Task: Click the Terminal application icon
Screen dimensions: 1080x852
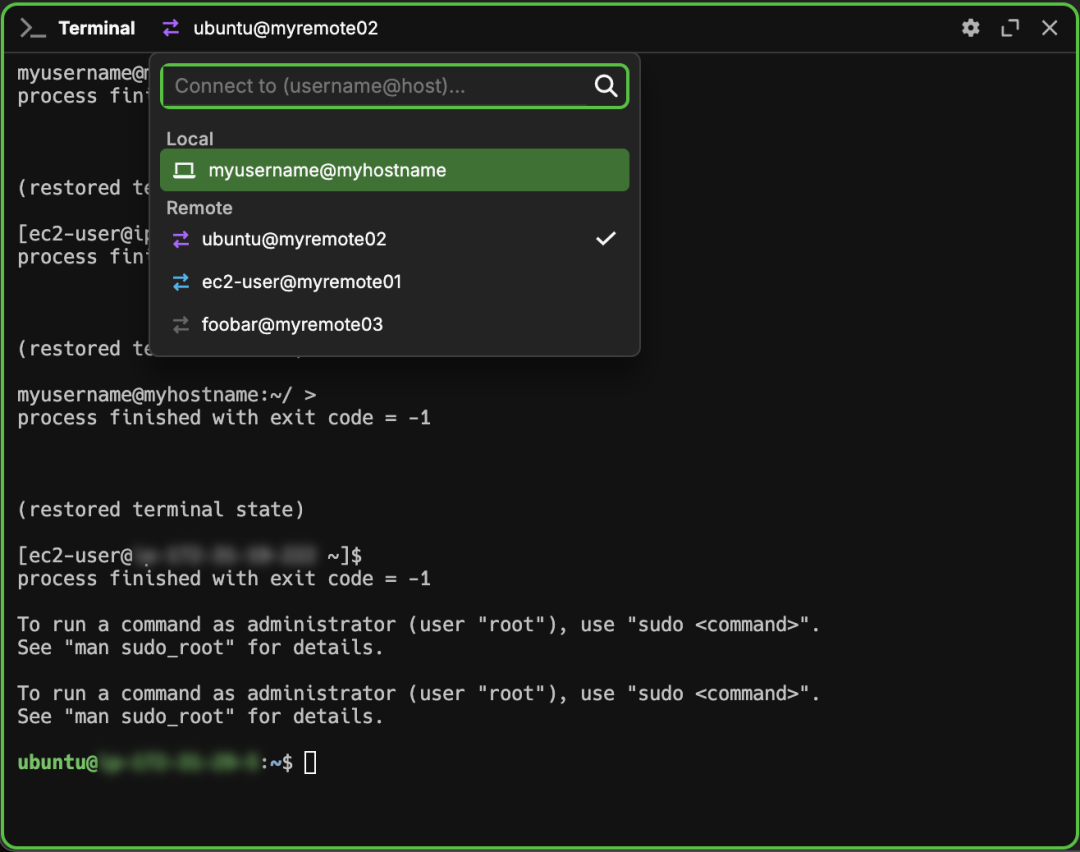Action: (x=31, y=28)
